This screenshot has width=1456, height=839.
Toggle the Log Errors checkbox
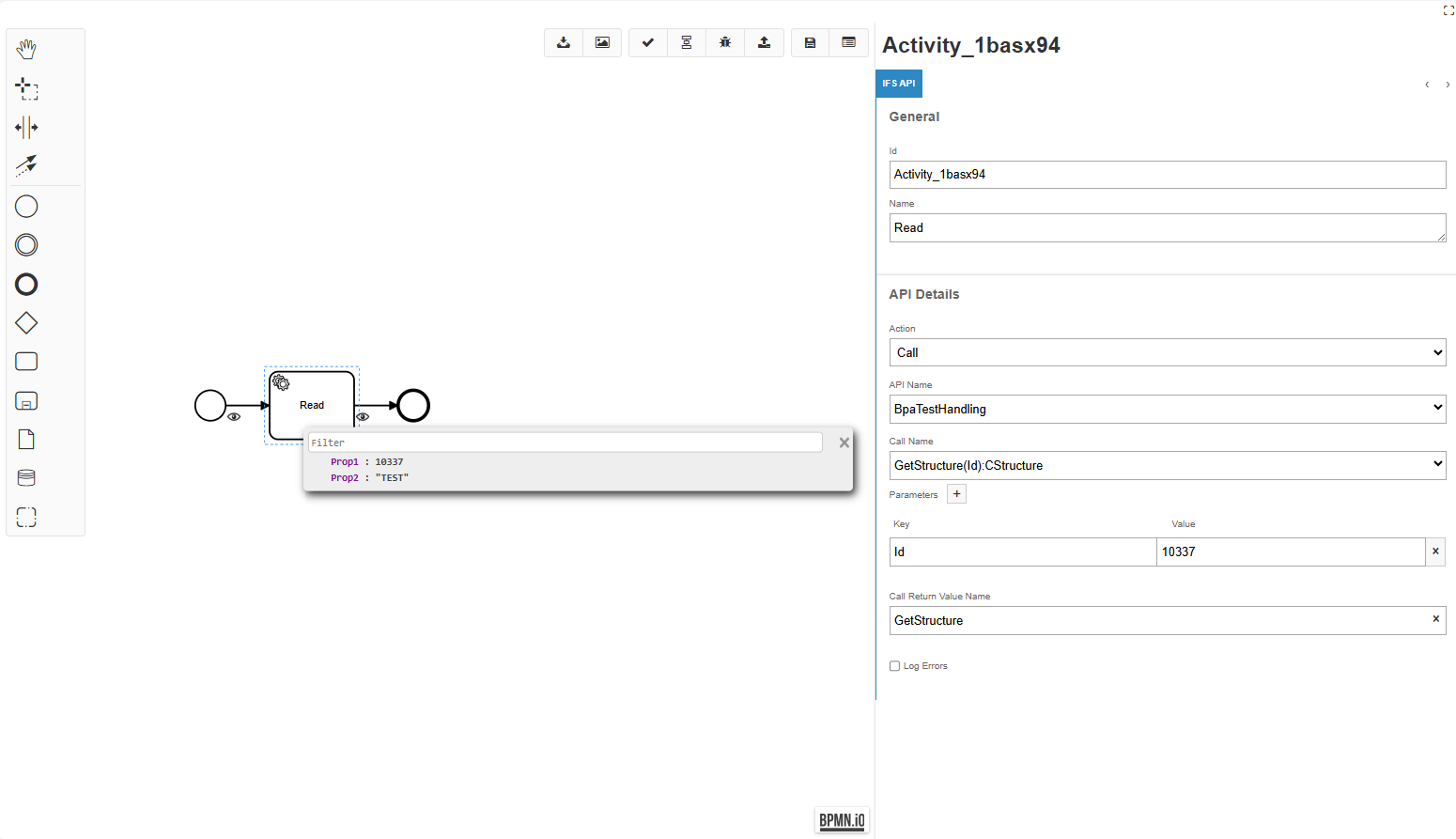click(x=894, y=666)
